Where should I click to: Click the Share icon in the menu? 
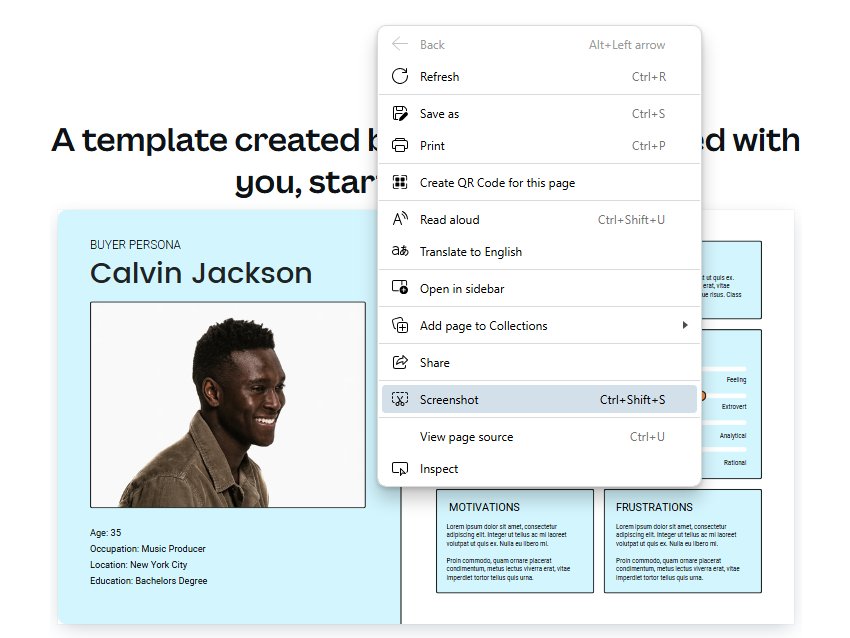click(x=400, y=362)
